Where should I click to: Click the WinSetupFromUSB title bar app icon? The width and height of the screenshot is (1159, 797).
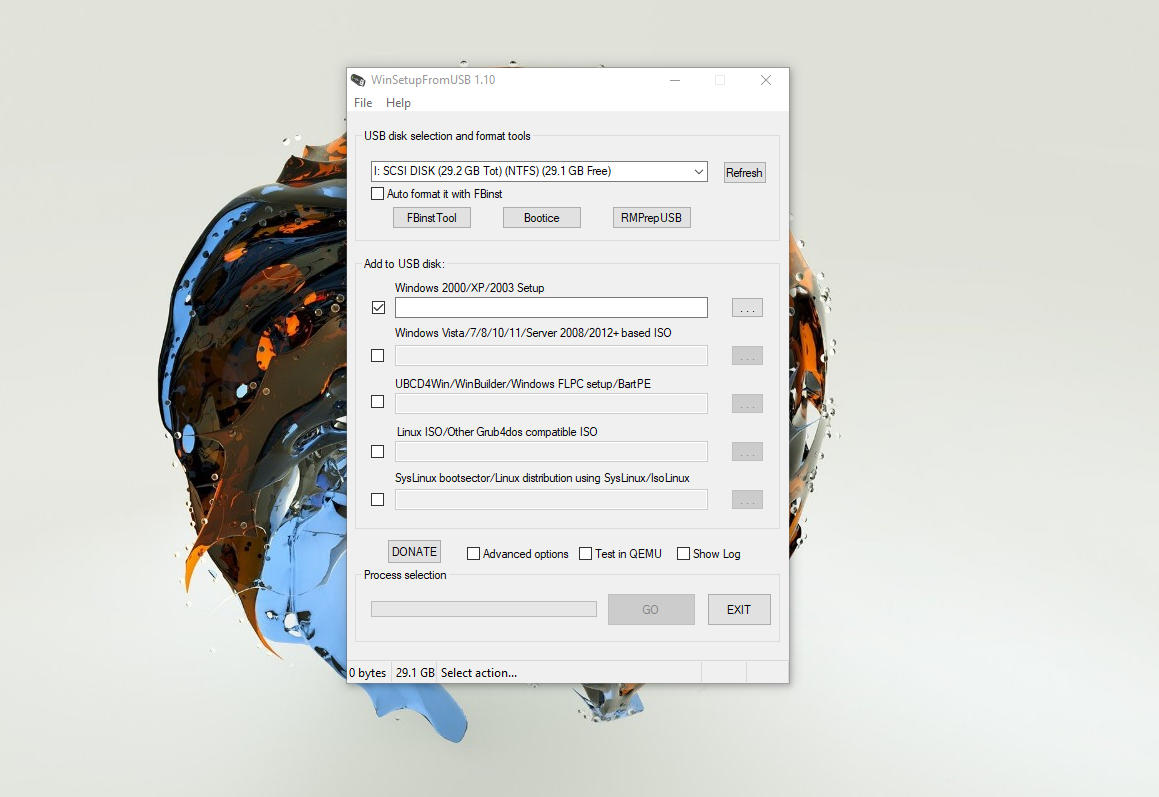coord(358,80)
